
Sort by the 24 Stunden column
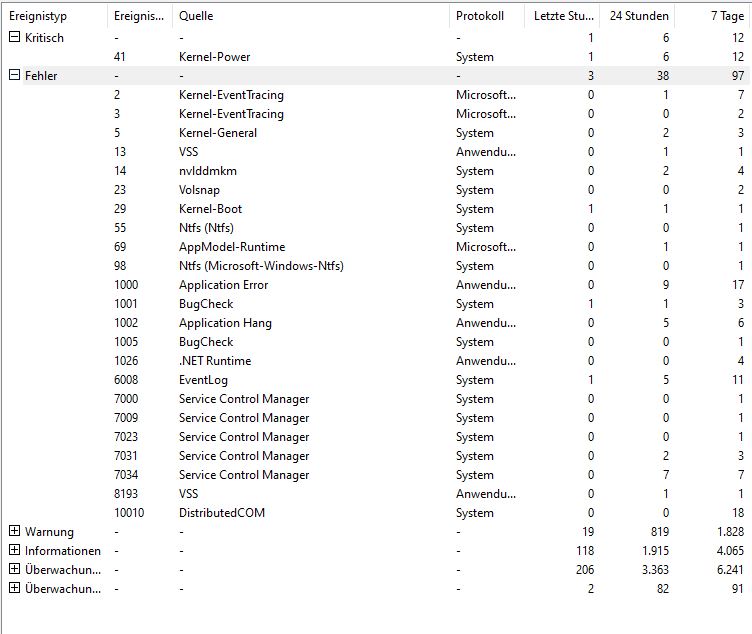click(638, 16)
